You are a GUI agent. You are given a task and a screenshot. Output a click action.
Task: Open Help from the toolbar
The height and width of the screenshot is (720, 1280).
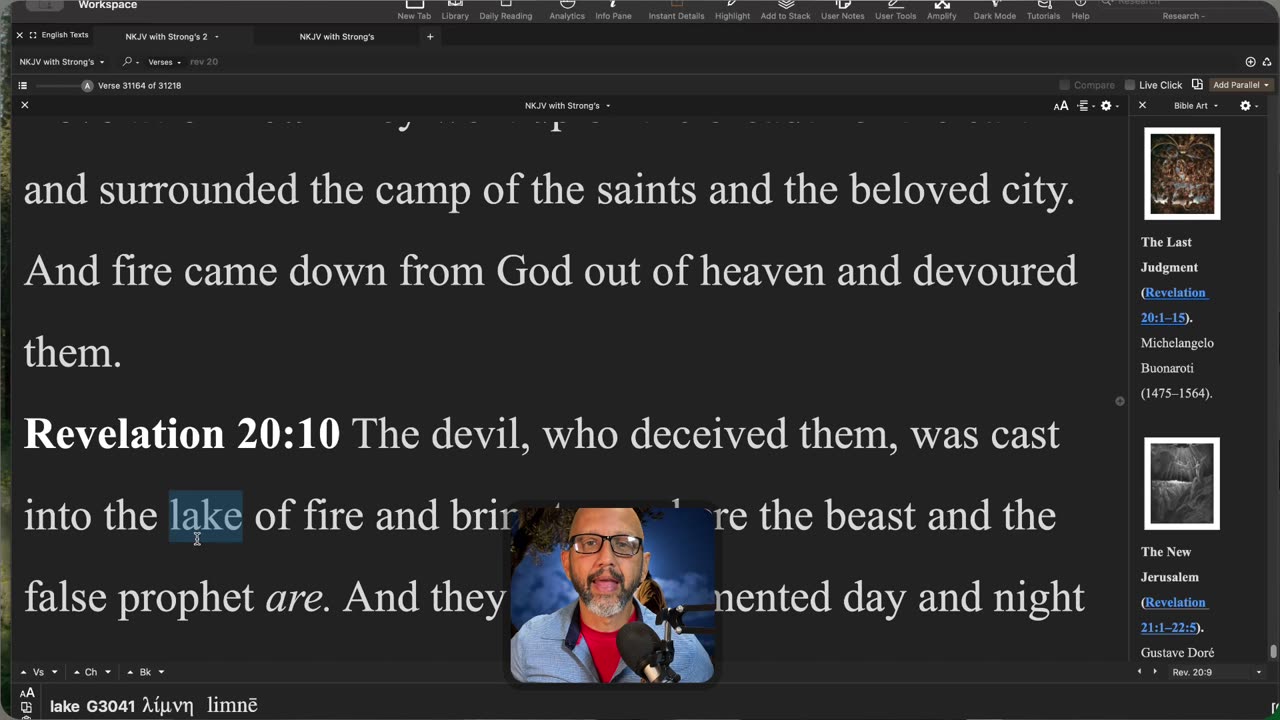pos(1080,10)
